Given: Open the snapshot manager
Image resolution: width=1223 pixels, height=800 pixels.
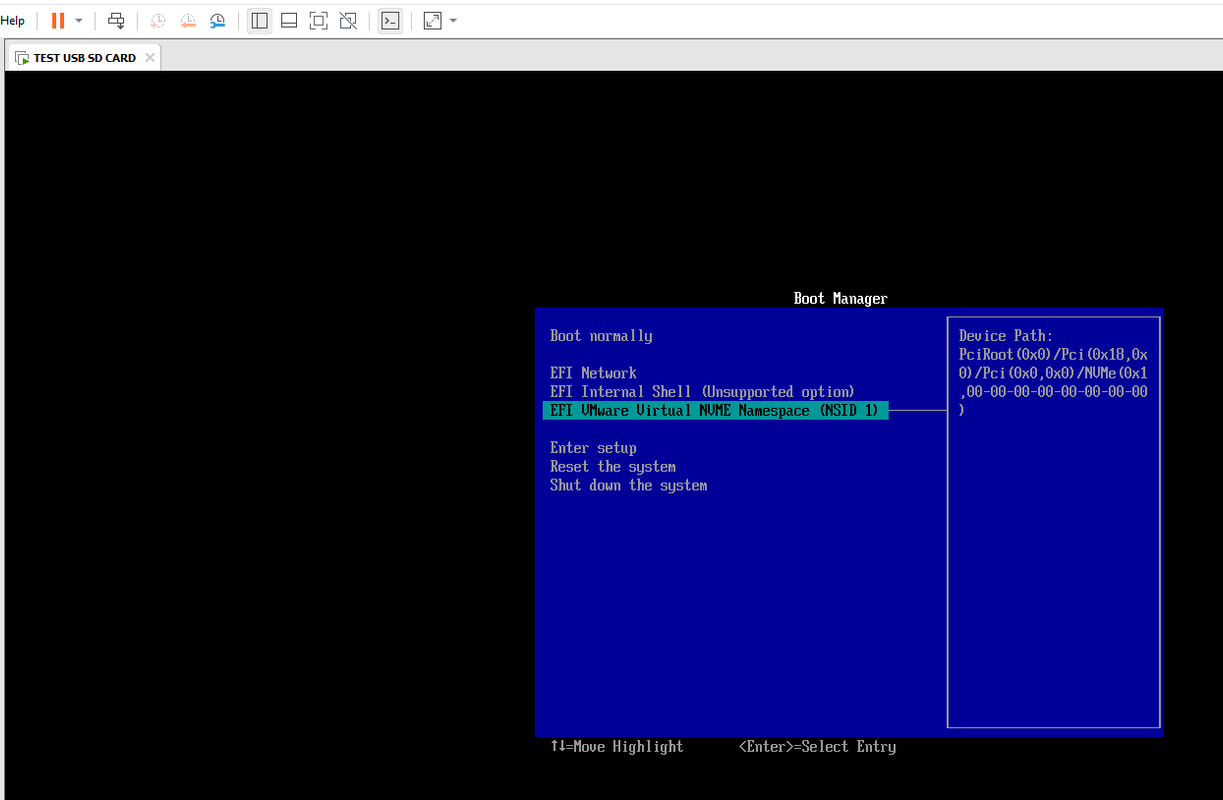Looking at the screenshot, I should tap(218, 21).
